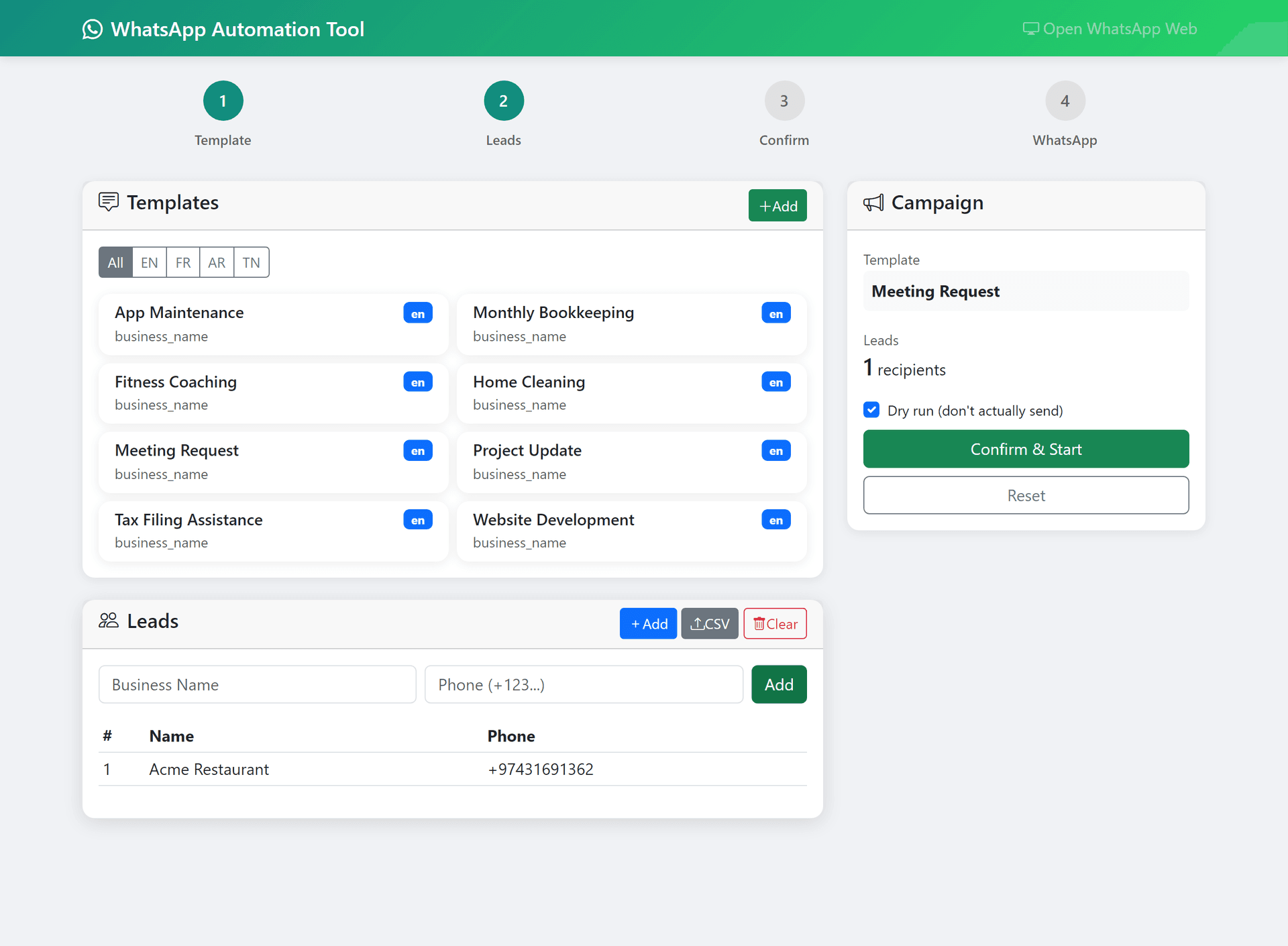Pick the Project Update template

tap(632, 462)
